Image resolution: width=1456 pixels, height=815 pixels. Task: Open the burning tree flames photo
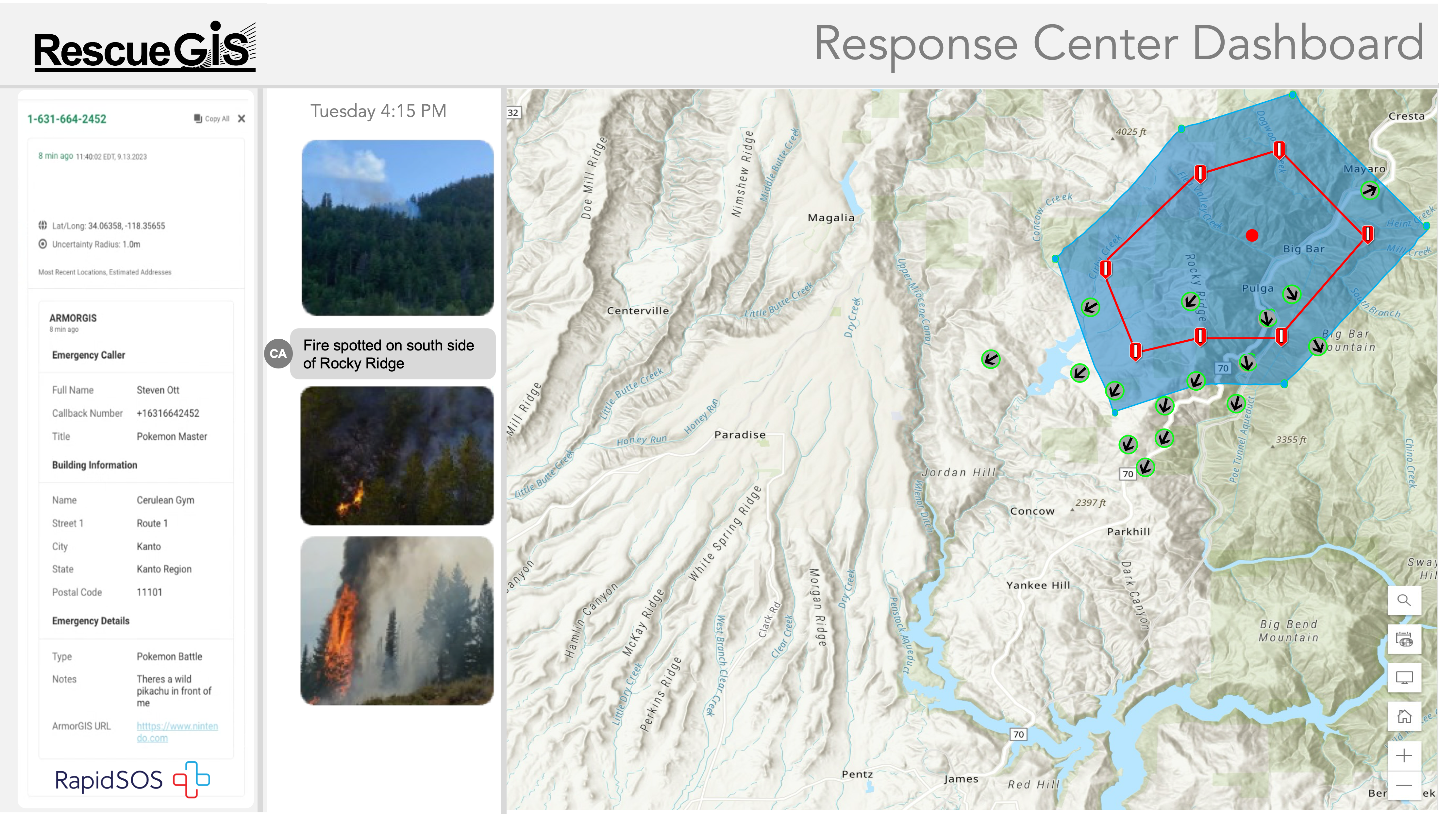pyautogui.click(x=397, y=620)
